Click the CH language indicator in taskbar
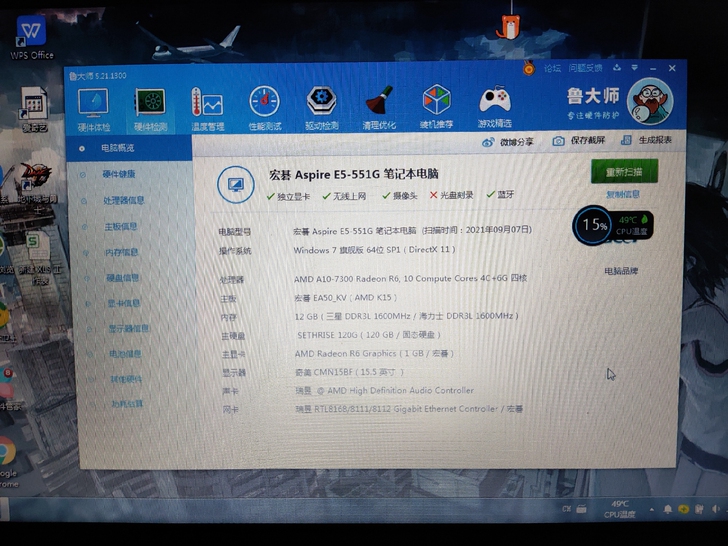The image size is (728, 546). 566,509
